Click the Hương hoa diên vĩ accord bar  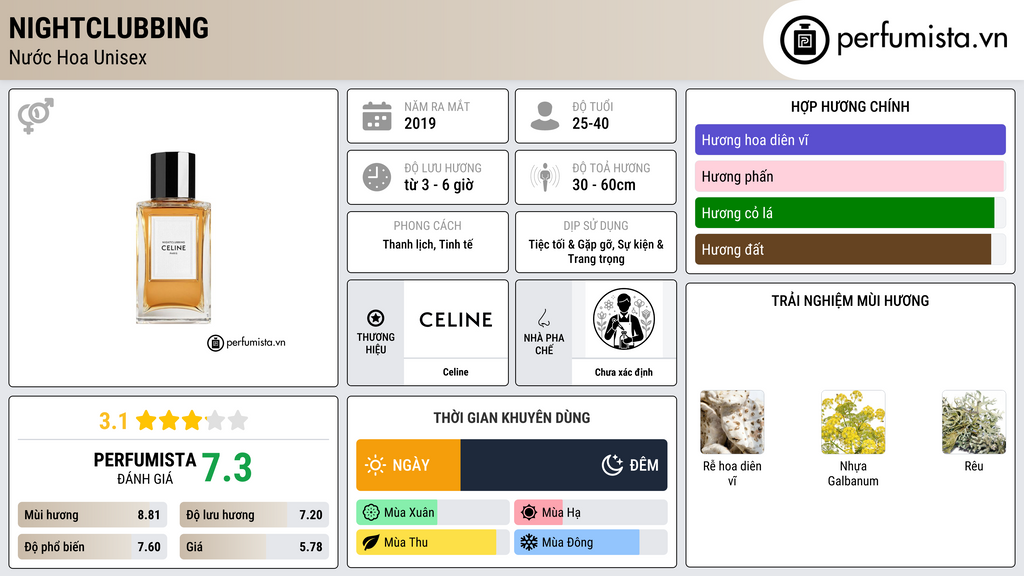[850, 140]
